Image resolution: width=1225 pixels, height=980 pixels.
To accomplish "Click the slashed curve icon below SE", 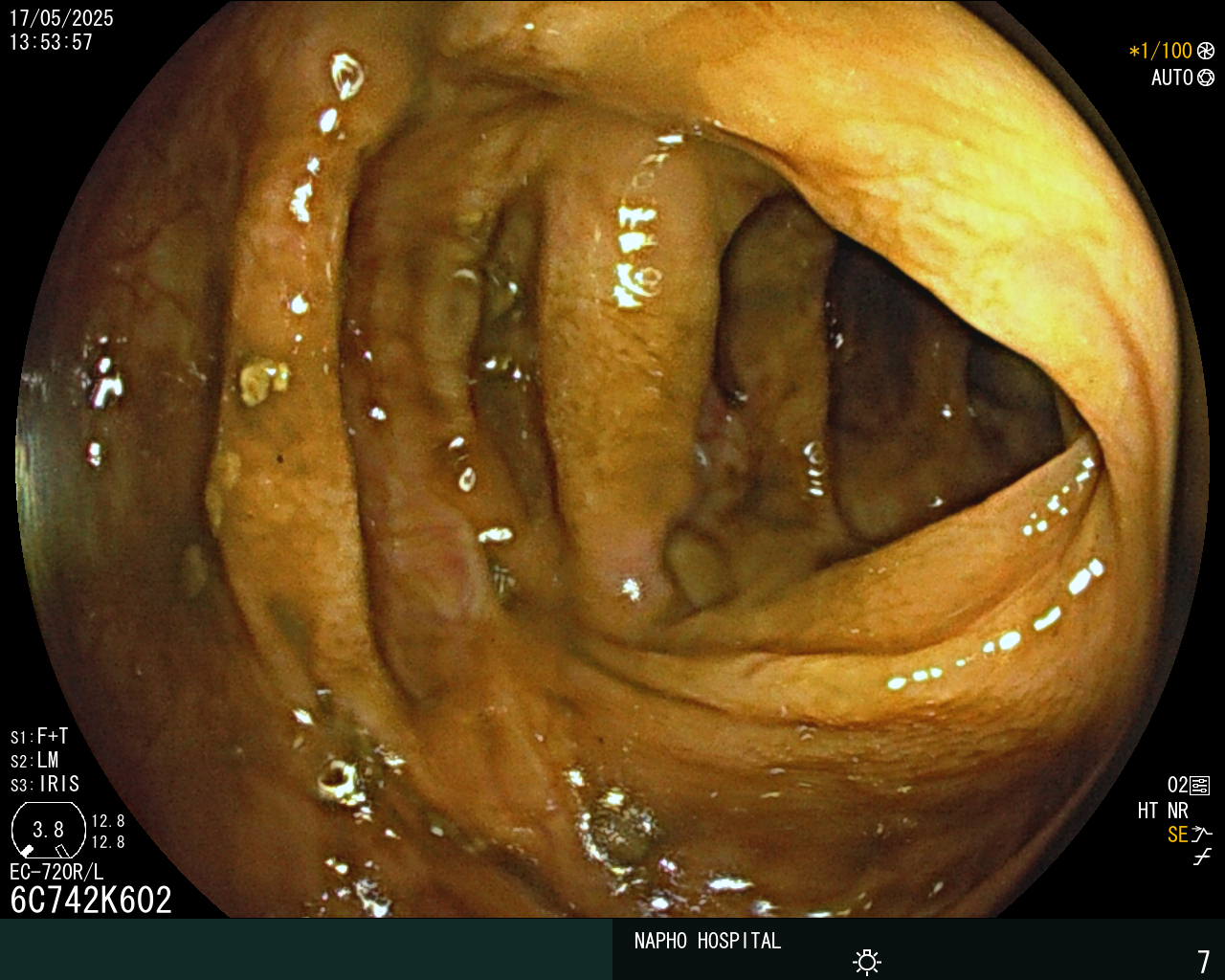I will tap(1202, 857).
